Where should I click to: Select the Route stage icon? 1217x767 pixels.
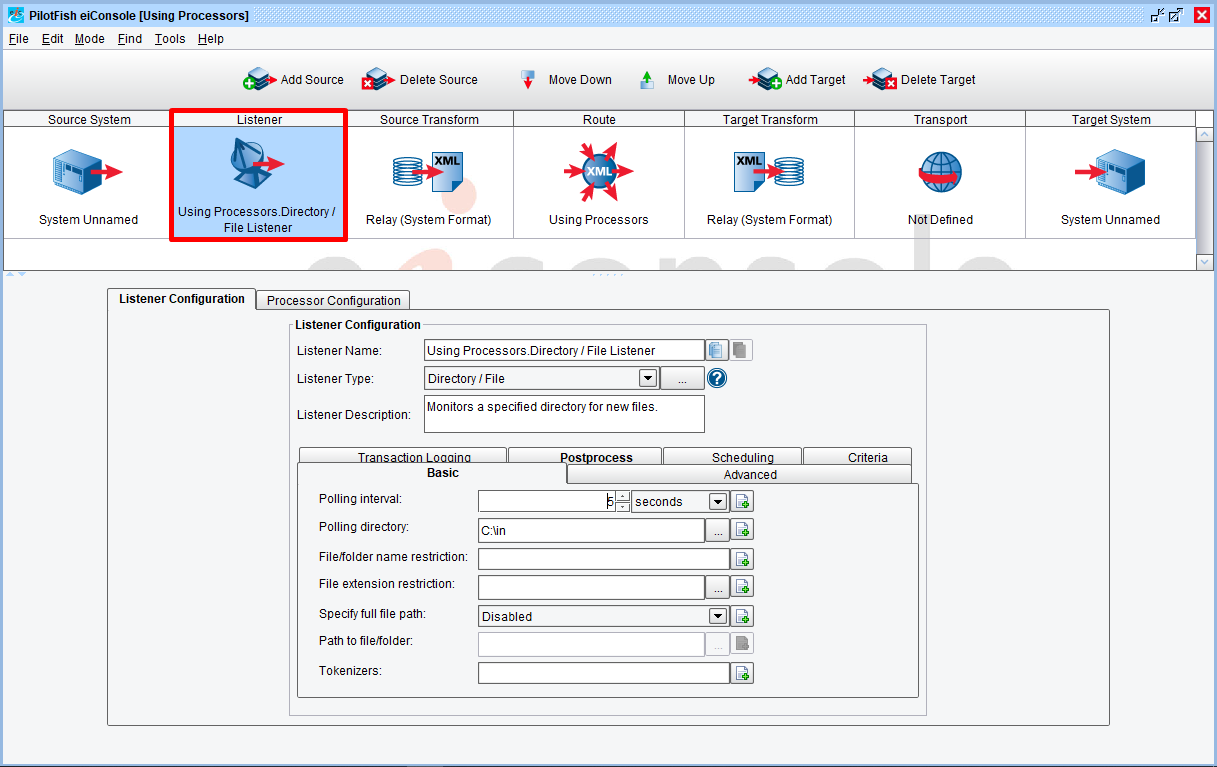click(x=598, y=172)
